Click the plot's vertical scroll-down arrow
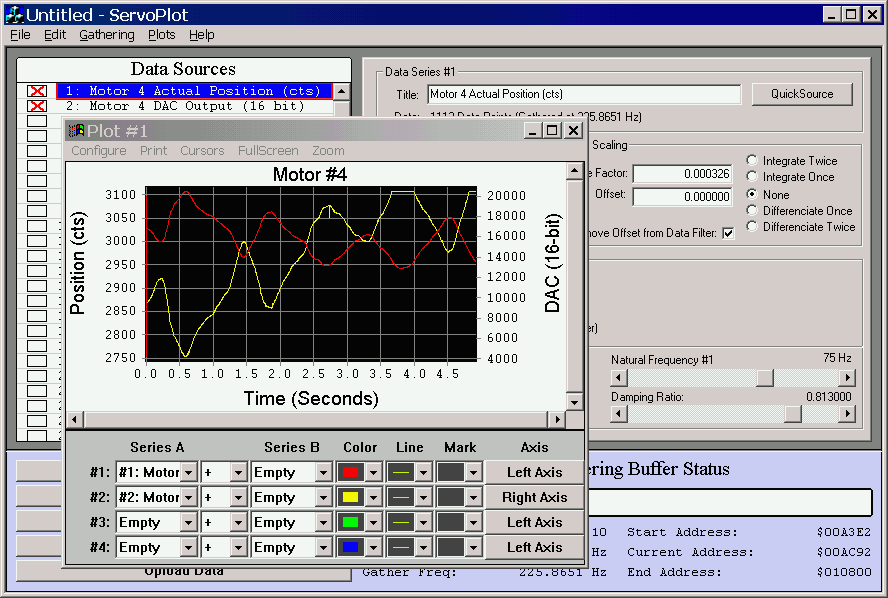888x598 pixels. tap(574, 402)
